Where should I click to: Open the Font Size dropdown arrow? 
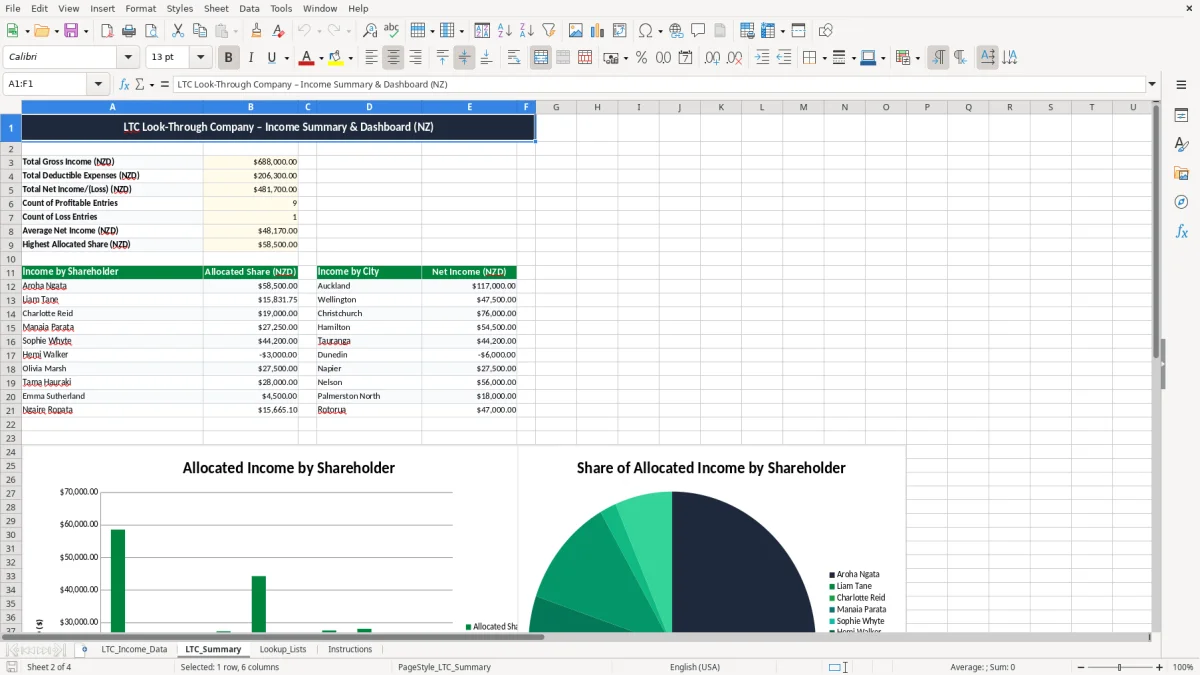tap(201, 58)
